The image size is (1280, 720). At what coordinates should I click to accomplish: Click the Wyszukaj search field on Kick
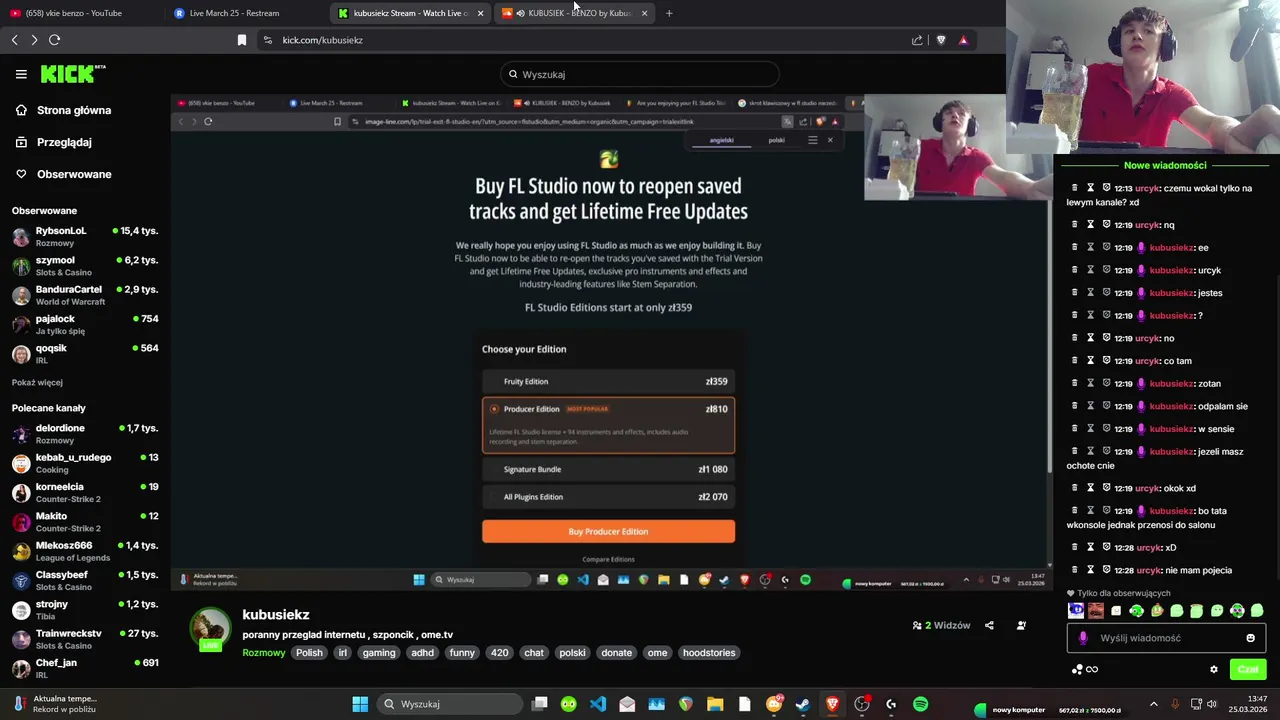click(640, 74)
